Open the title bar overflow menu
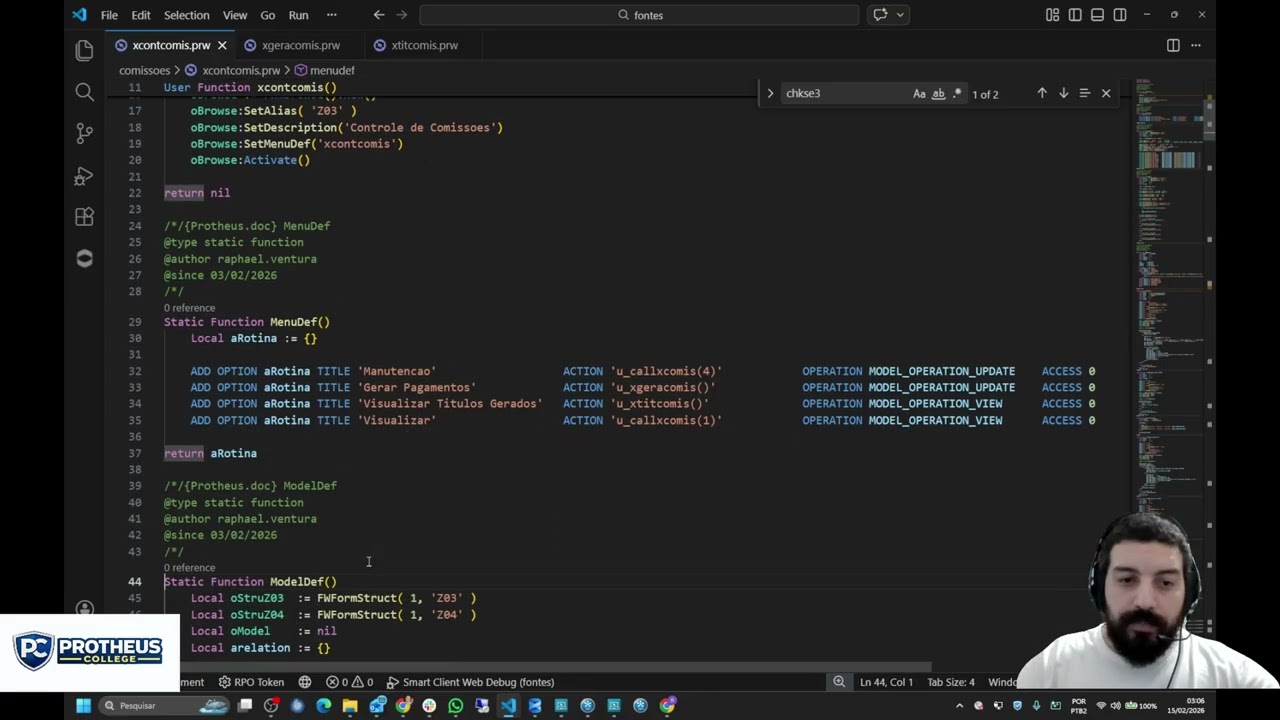The height and width of the screenshot is (720, 1280). (x=332, y=15)
